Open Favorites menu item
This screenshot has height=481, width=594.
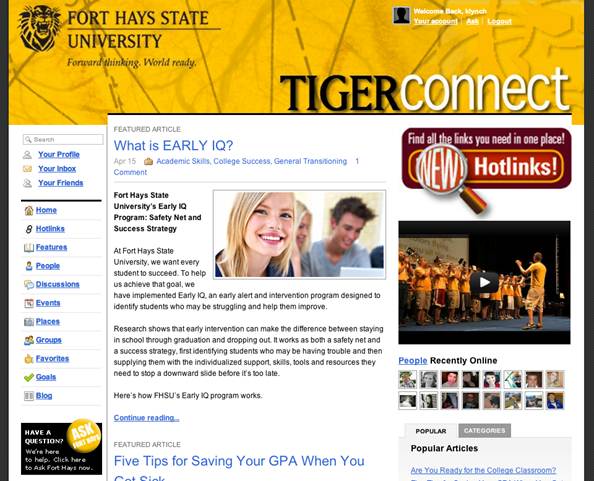52,359
